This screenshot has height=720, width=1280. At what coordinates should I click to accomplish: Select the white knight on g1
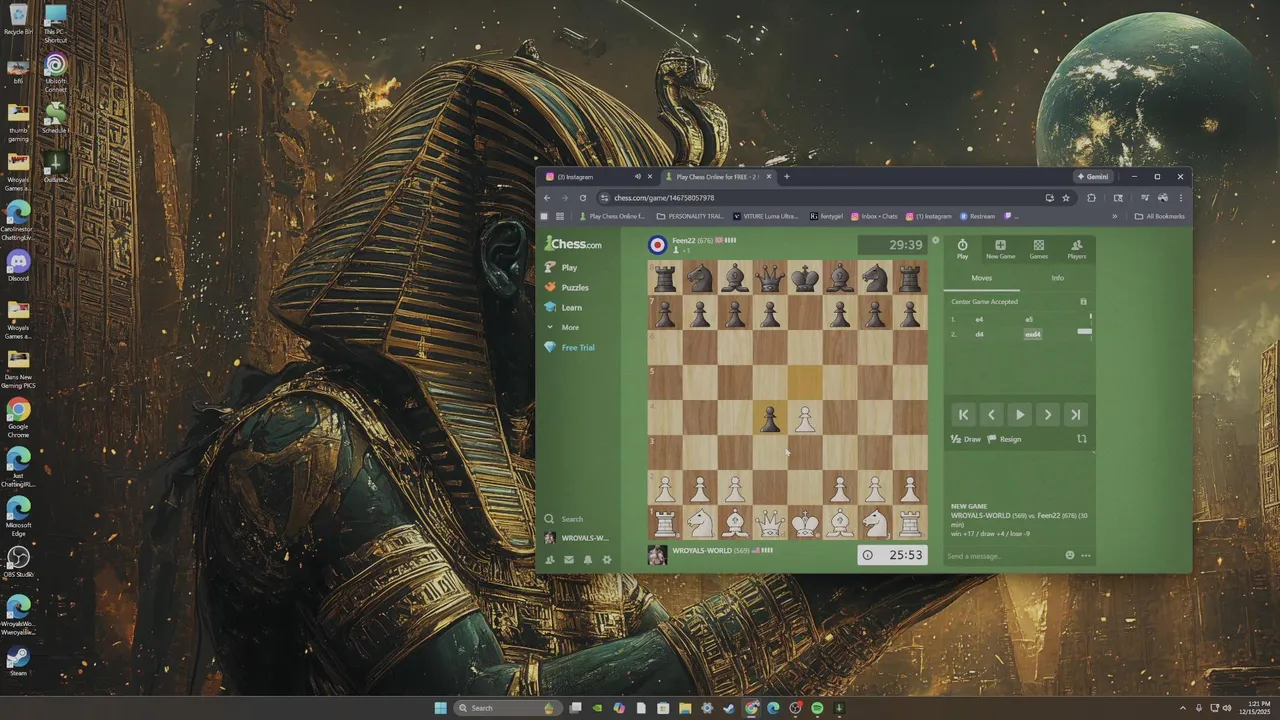(x=874, y=522)
